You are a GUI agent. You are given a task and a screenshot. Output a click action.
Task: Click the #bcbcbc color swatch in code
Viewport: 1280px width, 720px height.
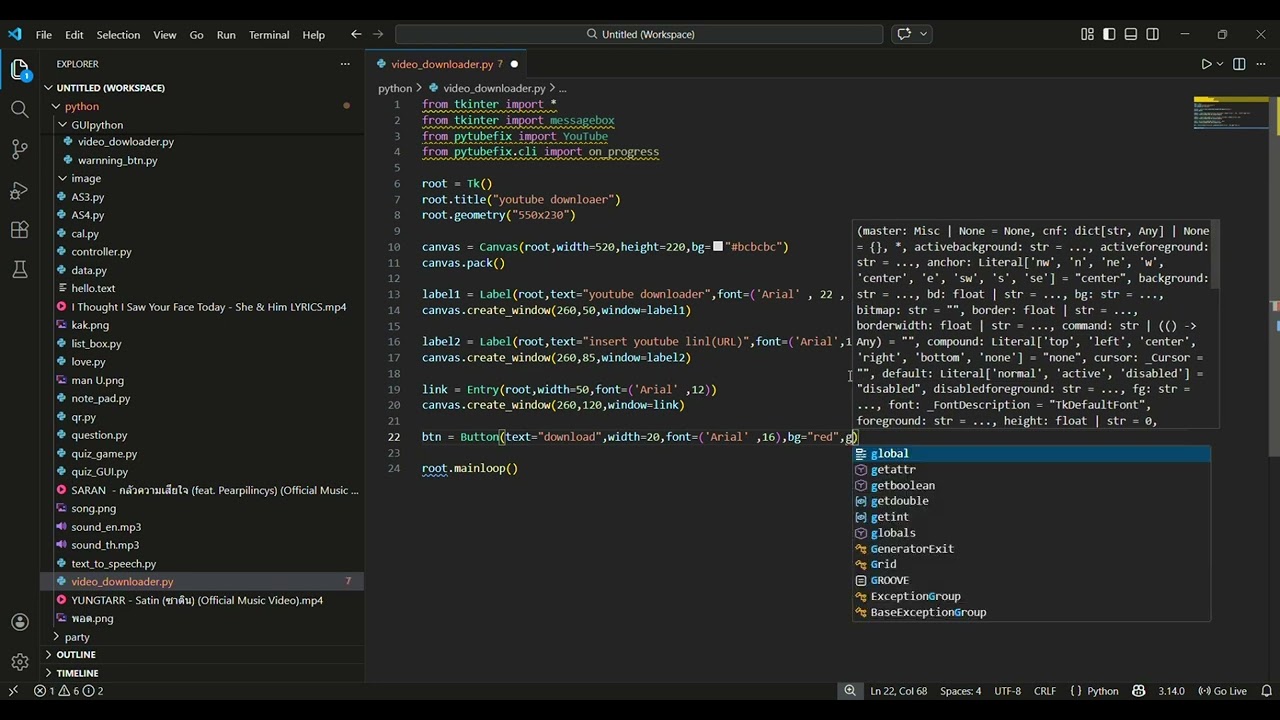(x=718, y=246)
